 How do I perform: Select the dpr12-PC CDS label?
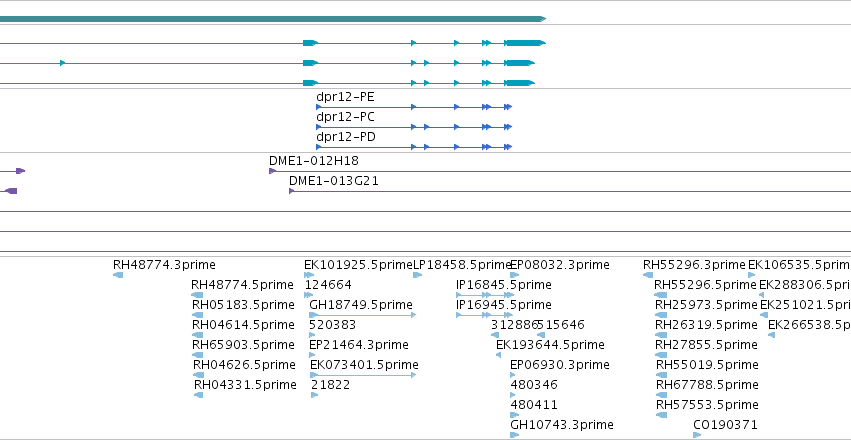(x=345, y=117)
